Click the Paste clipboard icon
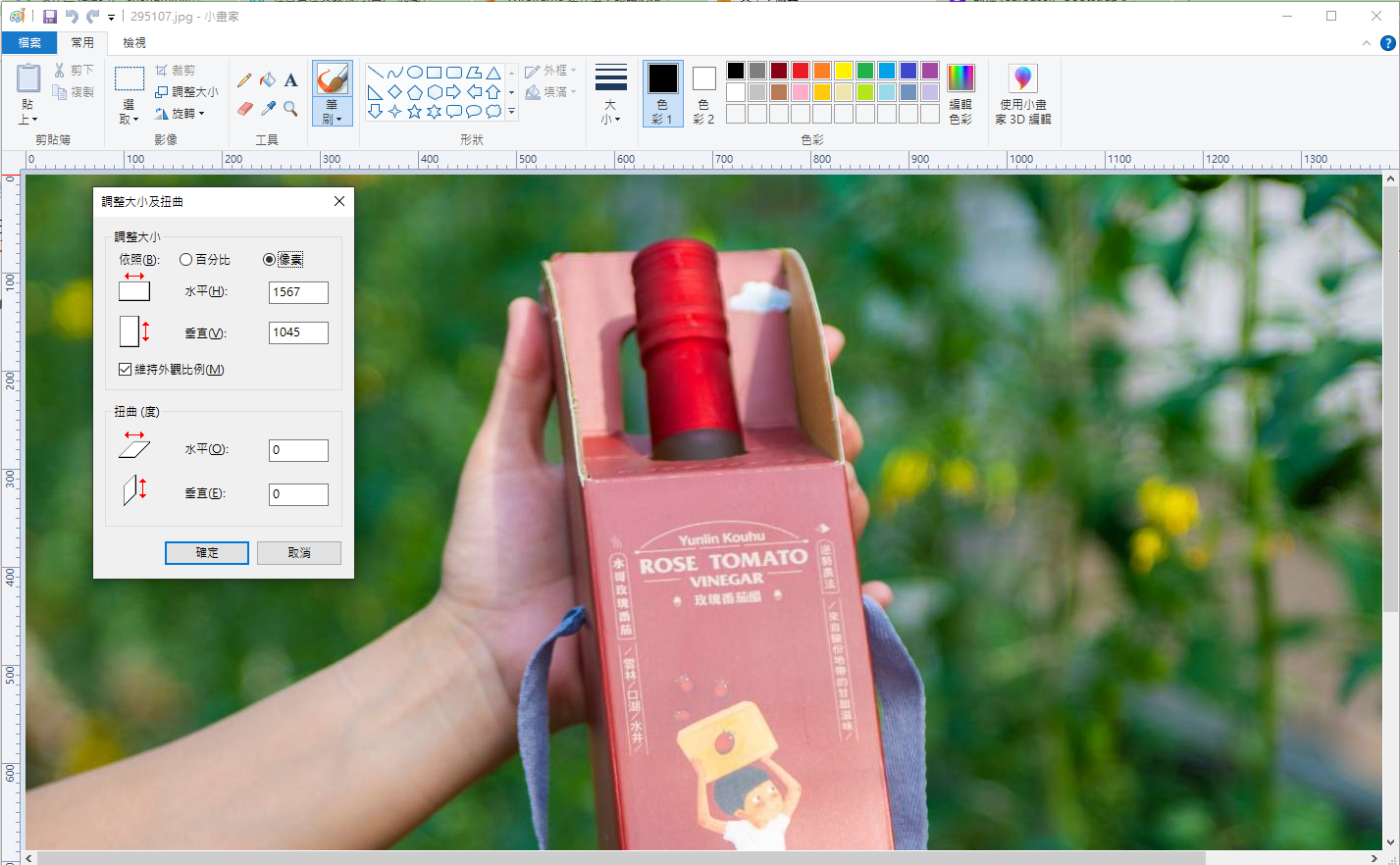Image resolution: width=1400 pixels, height=865 pixels. point(28,78)
